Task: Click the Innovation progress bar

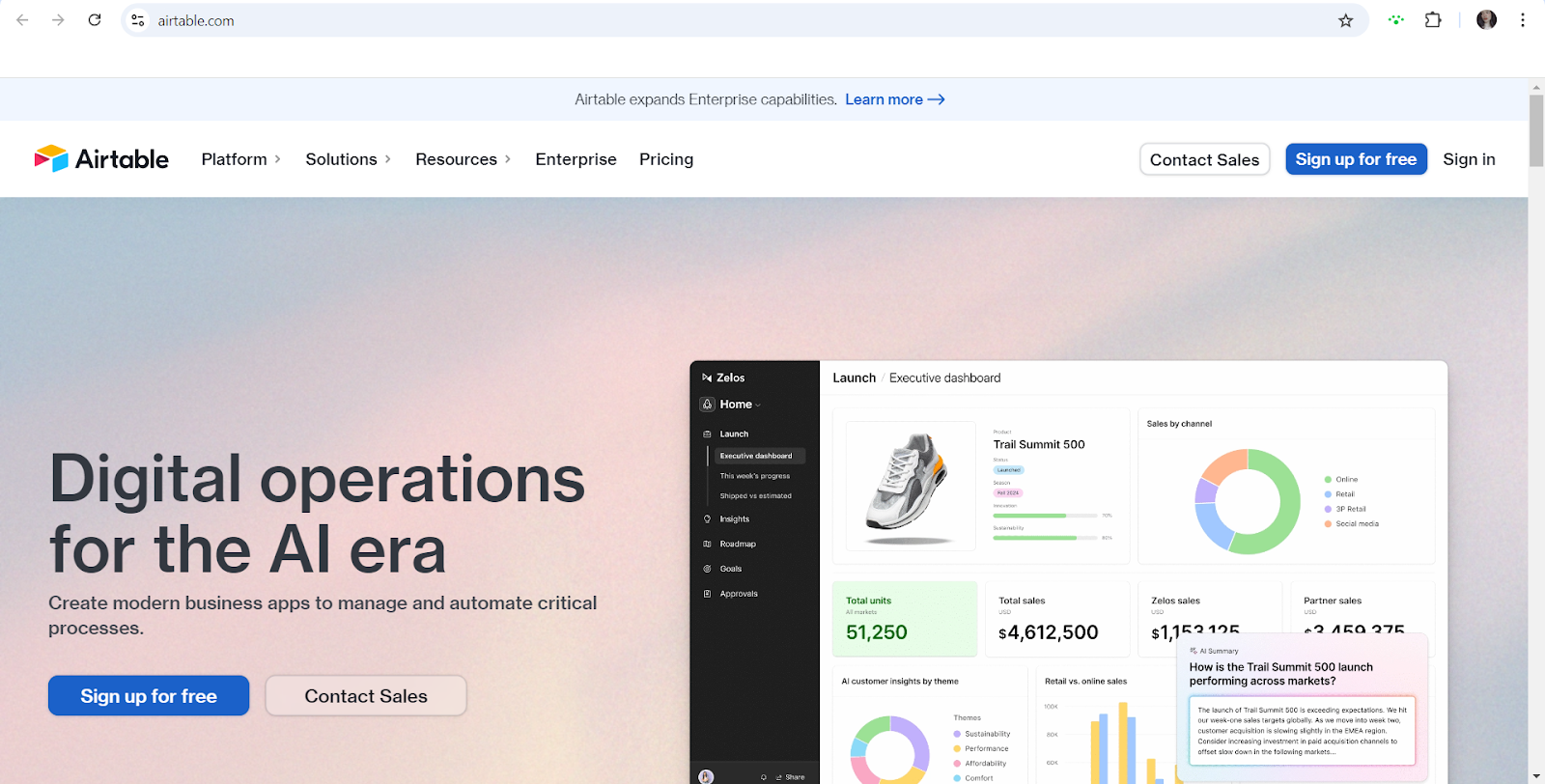Action: click(1046, 516)
